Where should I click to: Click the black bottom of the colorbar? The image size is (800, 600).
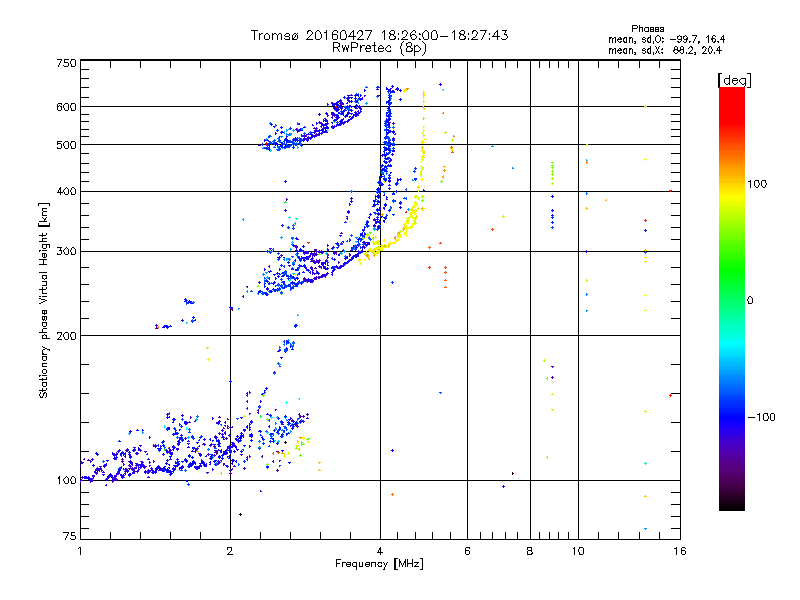click(732, 503)
